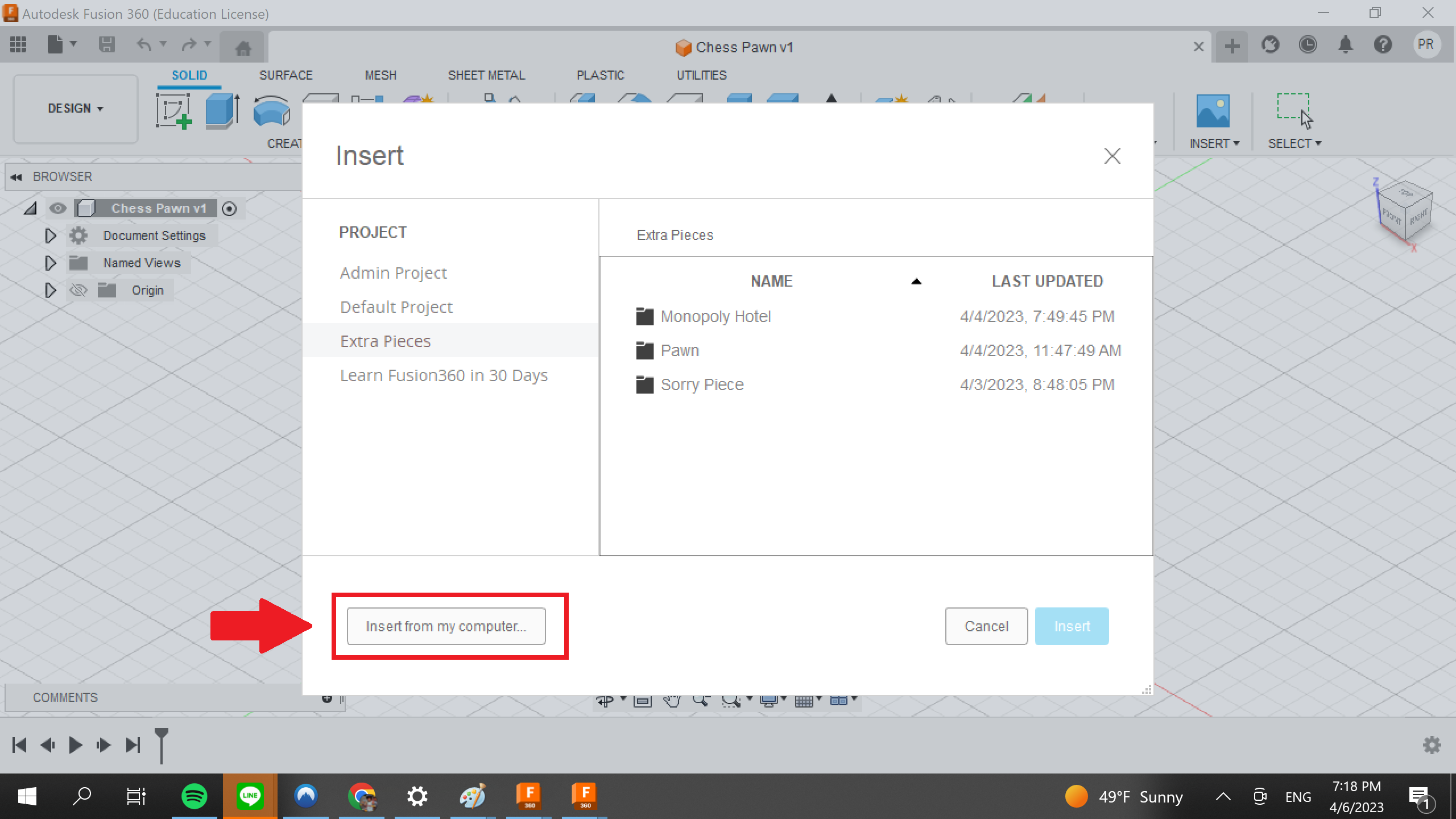Open the File menu dropdown arrow
Viewport: 1456px width, 819px height.
point(73,44)
